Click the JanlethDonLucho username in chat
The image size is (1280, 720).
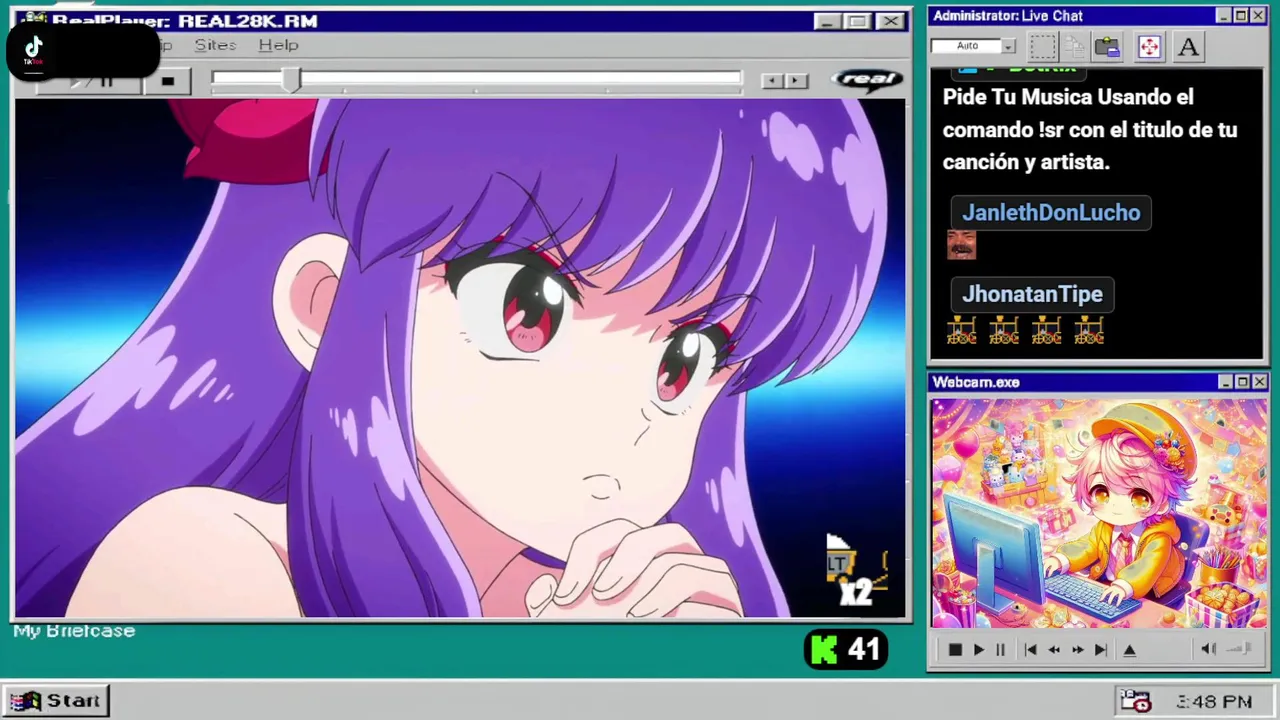[x=1051, y=213]
